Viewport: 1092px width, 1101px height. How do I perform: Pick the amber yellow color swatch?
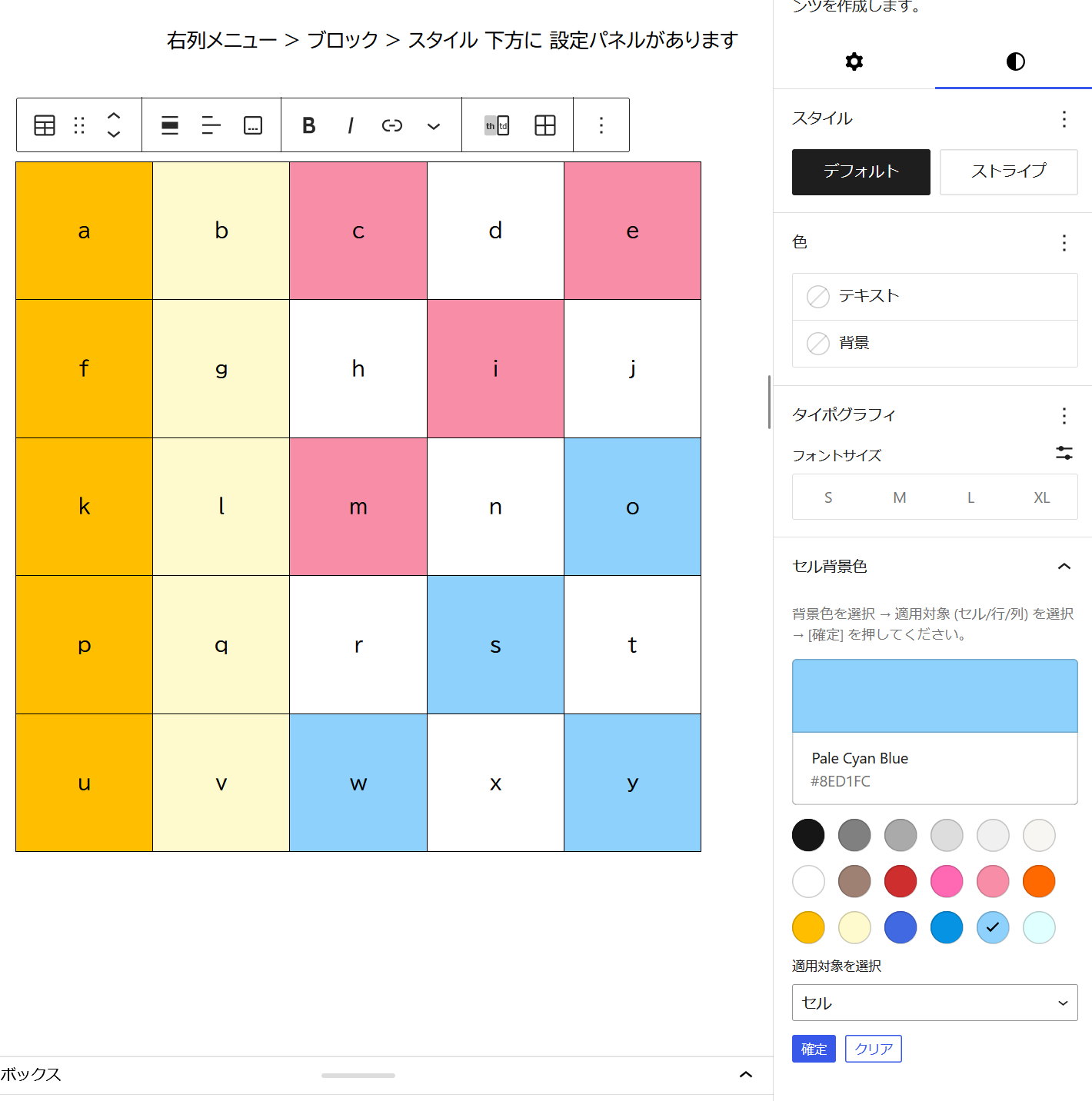(808, 927)
